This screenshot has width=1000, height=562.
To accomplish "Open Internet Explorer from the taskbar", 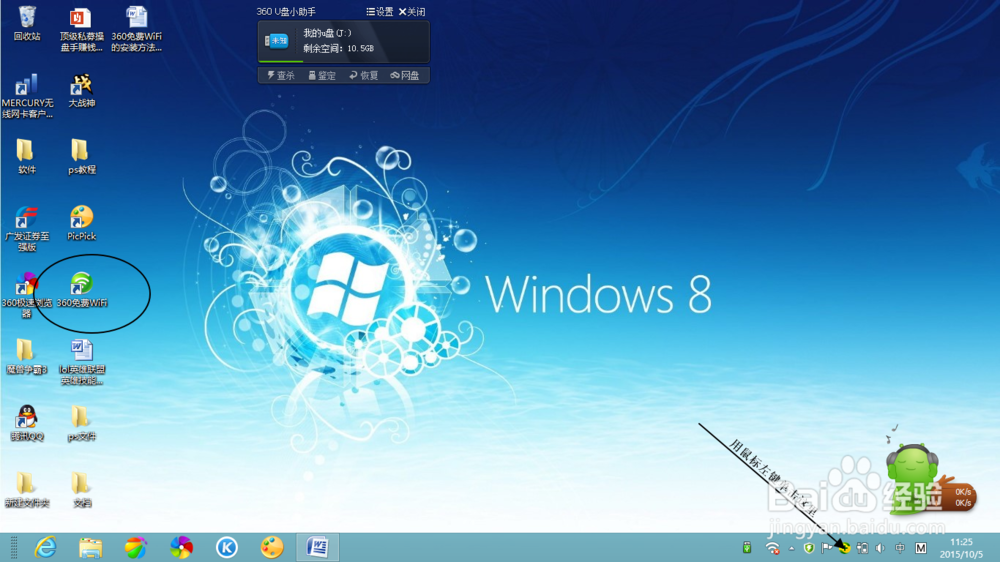I will (45, 547).
